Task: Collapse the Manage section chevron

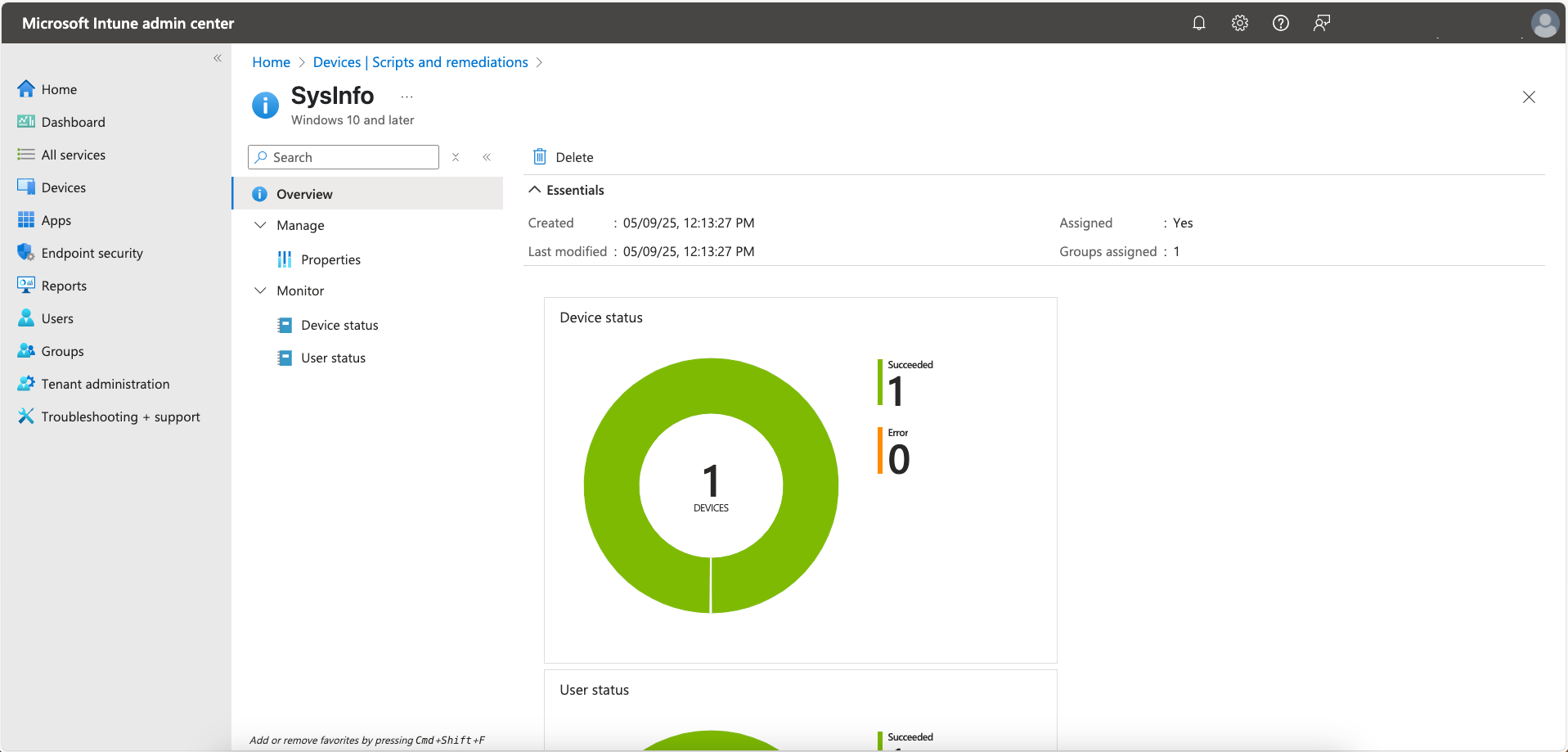Action: coord(260,224)
